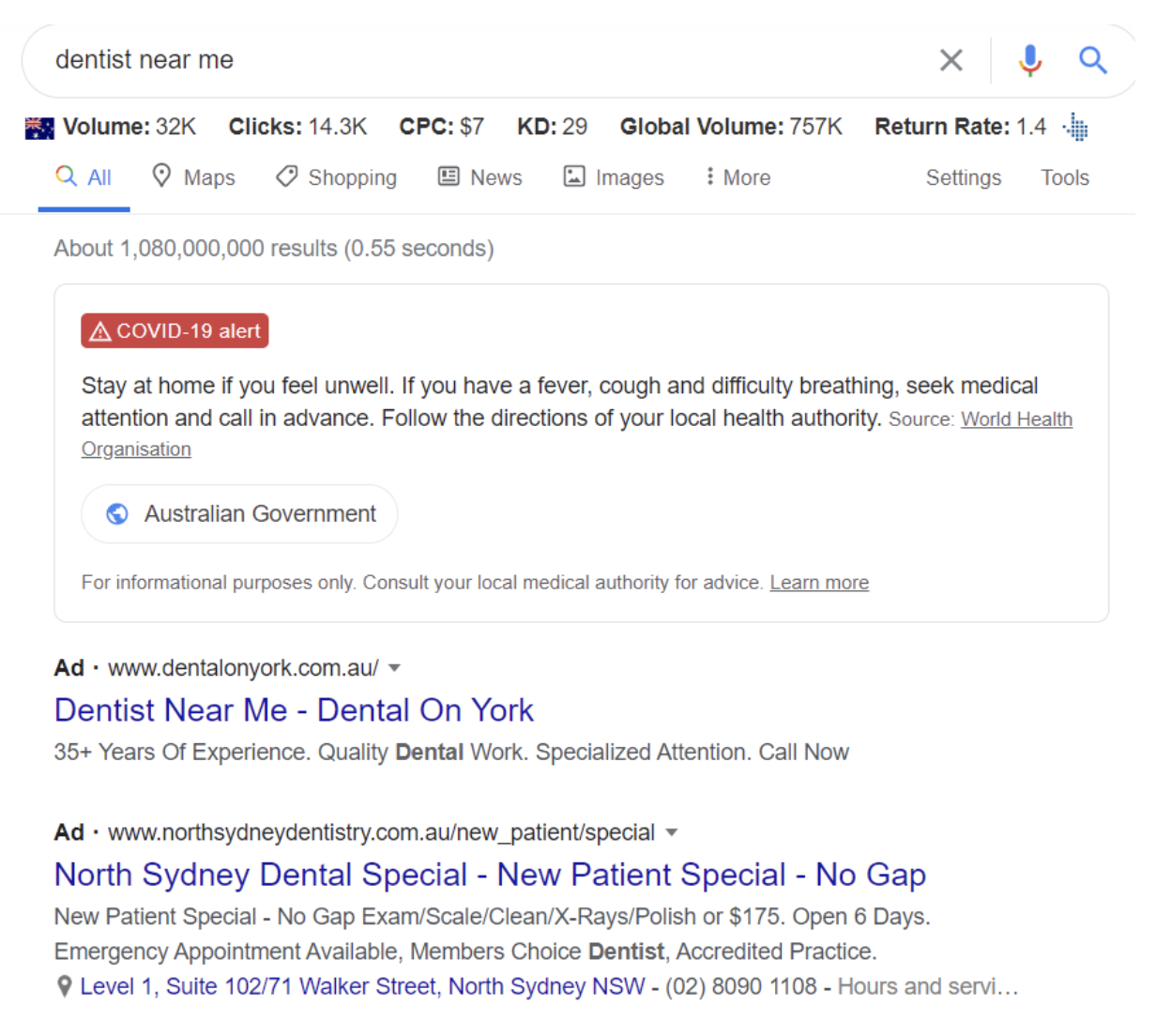Open the More search options menu
Image resolution: width=1156 pixels, height=1036 pixels.
click(x=738, y=177)
